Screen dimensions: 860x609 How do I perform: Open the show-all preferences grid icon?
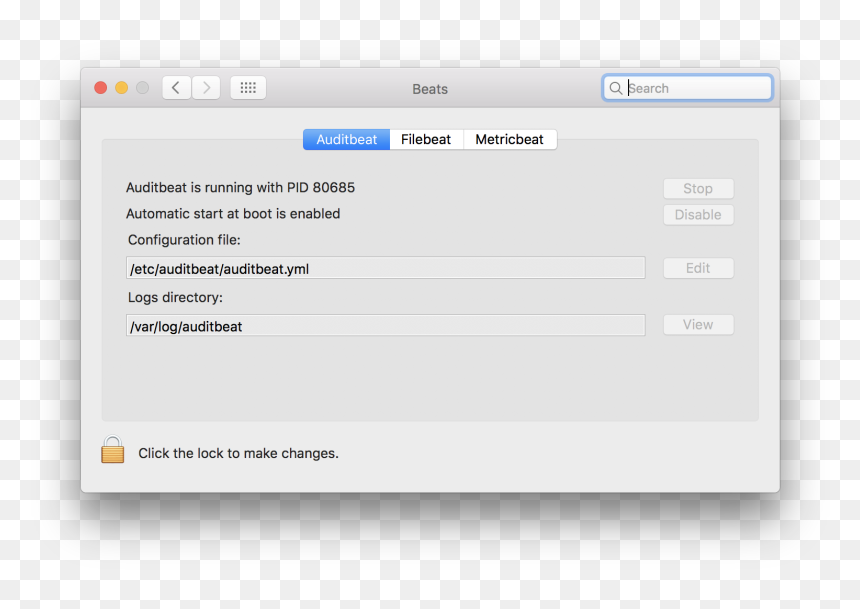[248, 88]
